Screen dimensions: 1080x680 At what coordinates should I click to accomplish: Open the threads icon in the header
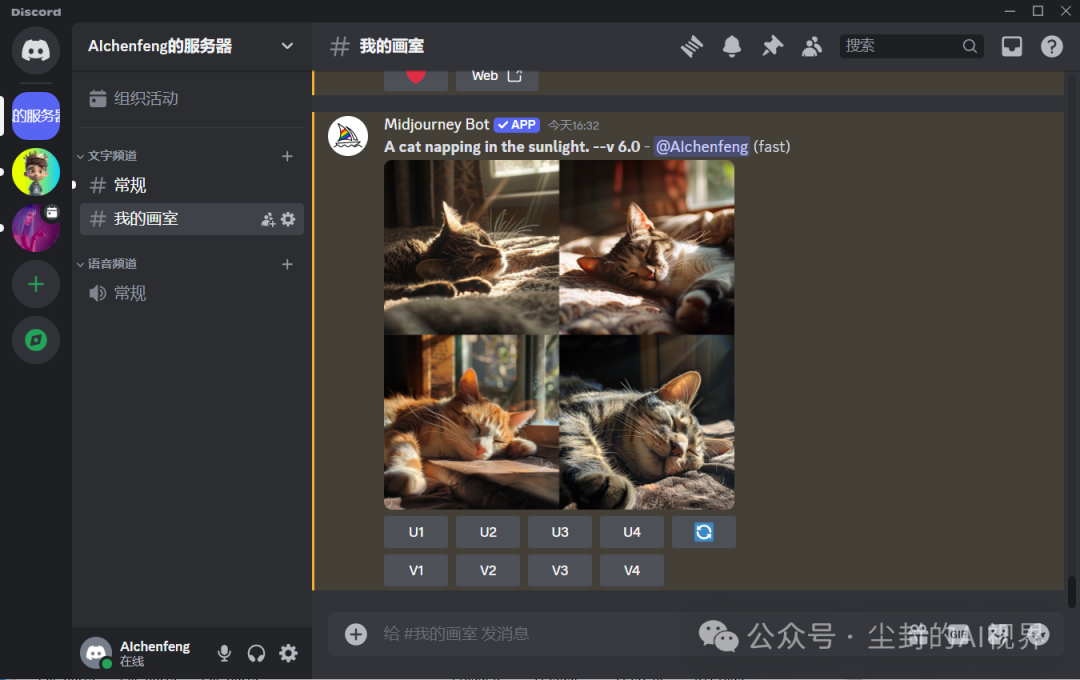[x=692, y=46]
